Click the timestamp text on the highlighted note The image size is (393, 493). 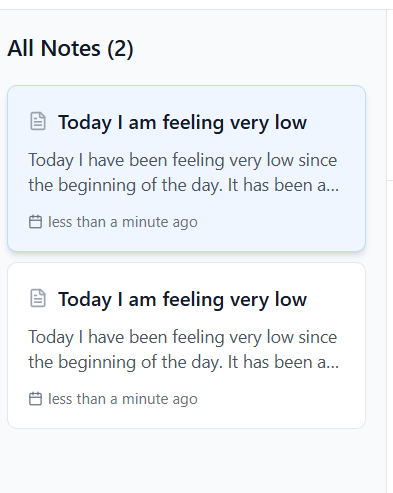pos(123,222)
